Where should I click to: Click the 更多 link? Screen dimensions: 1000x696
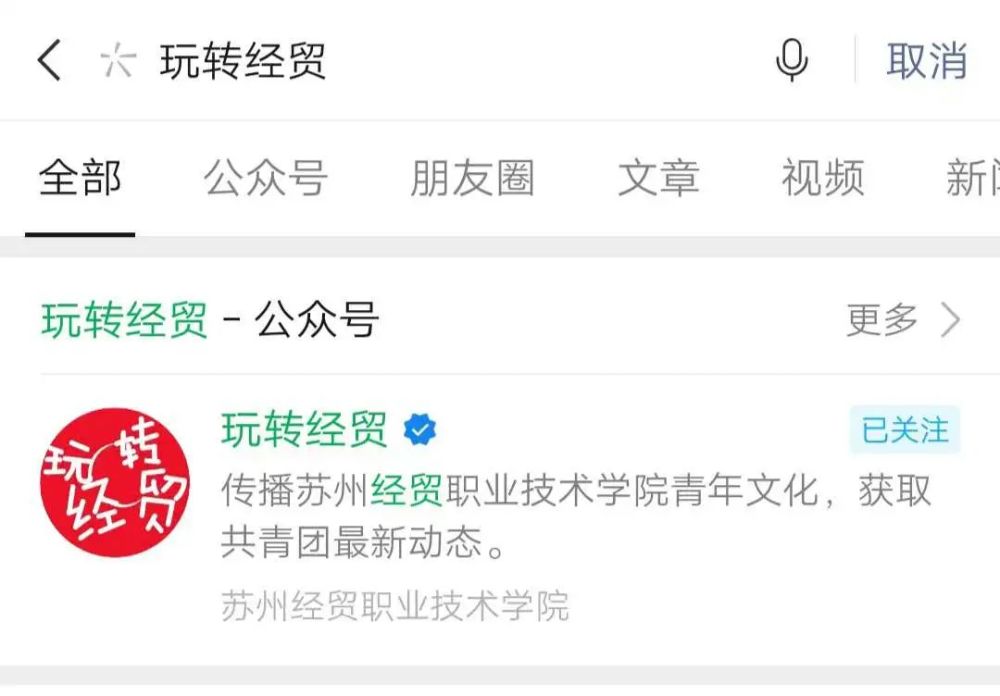(882, 320)
